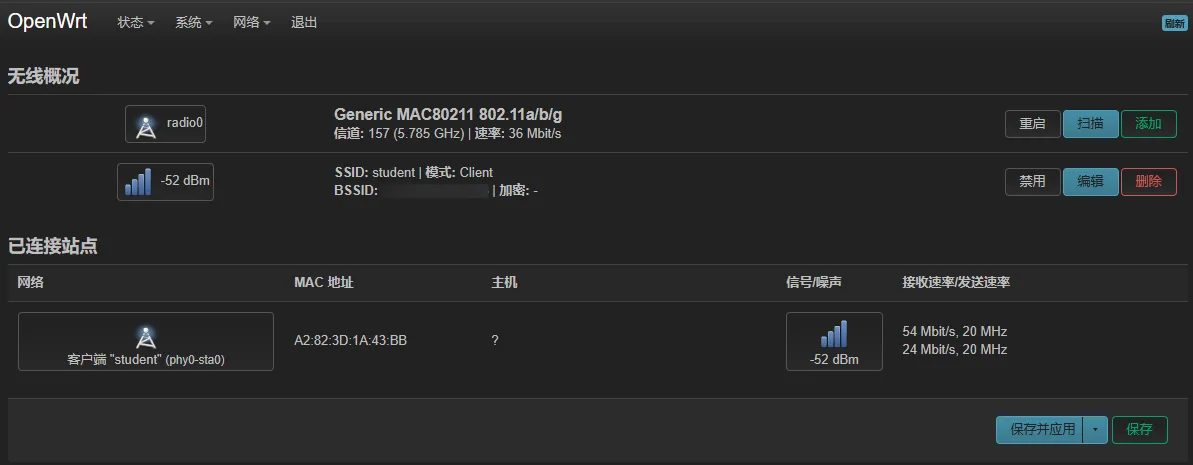The image size is (1193, 465).
Task: Add a wireless network via 添加
Action: (1149, 124)
